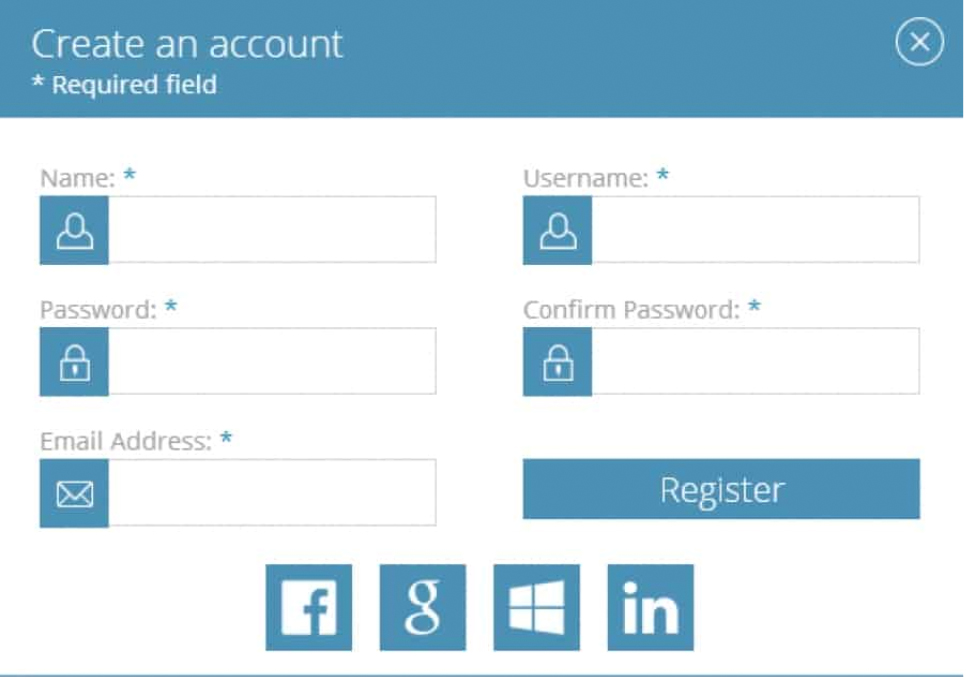Viewport: 966px width, 681px height.
Task: Sign up with the Google icon
Action: tap(423, 607)
